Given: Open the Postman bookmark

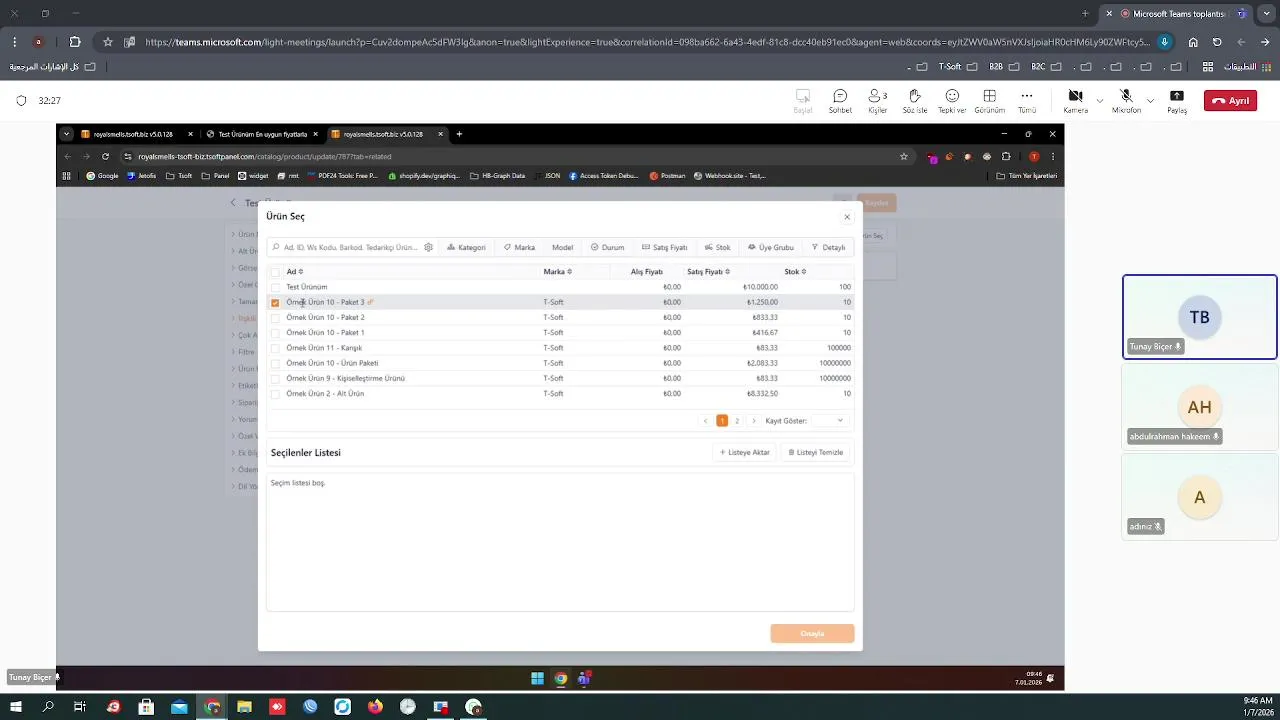Looking at the screenshot, I should coord(667,176).
